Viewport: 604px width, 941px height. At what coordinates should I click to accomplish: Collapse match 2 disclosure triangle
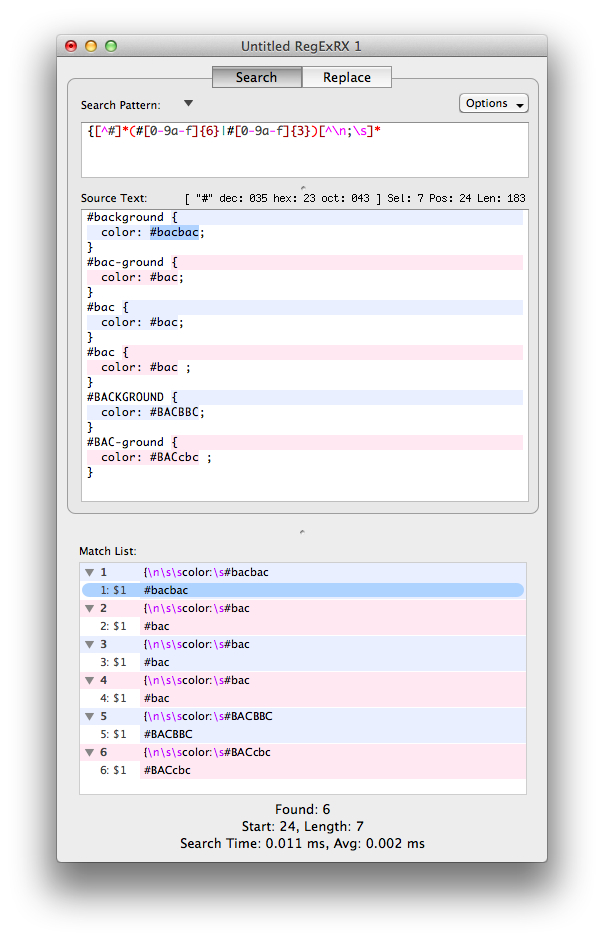(x=89, y=609)
